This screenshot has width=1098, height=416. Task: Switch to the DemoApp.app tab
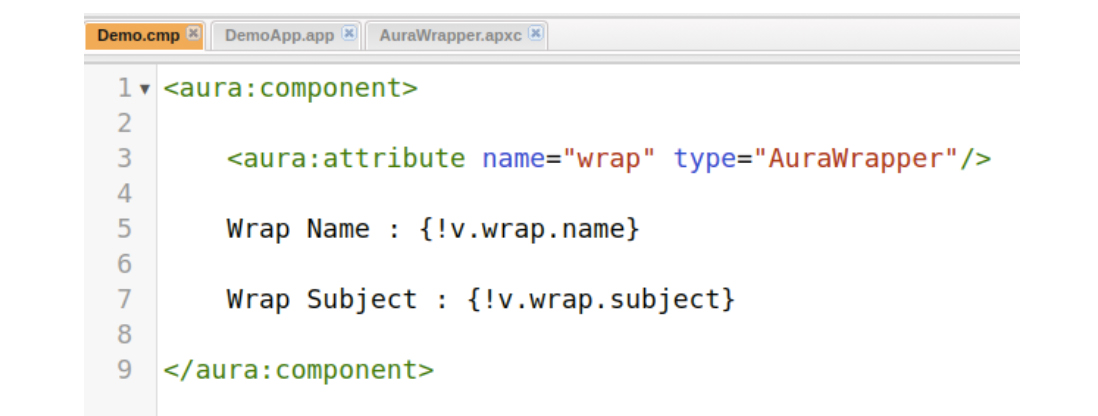(279, 35)
